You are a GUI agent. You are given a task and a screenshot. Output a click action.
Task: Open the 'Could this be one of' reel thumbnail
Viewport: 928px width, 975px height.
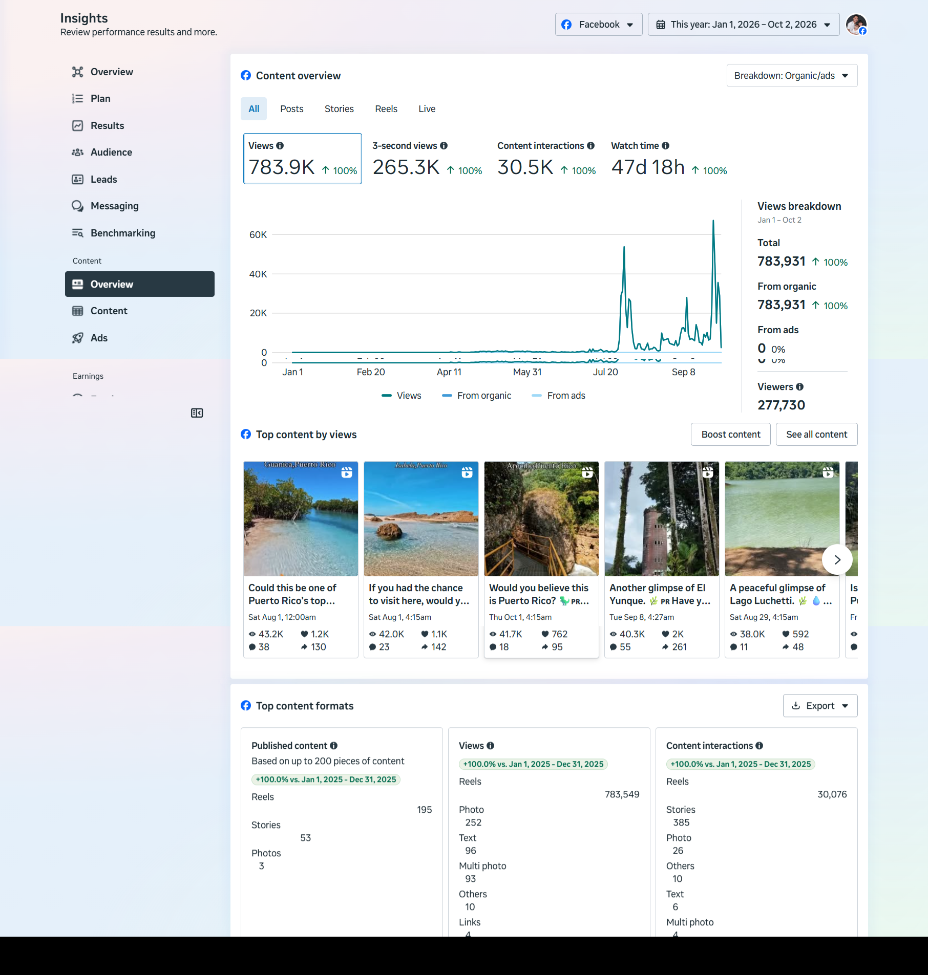point(301,519)
